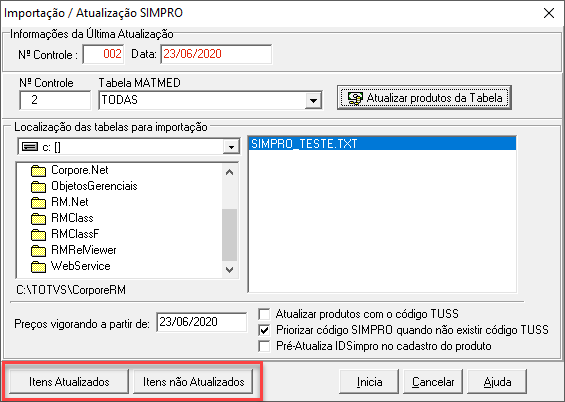Open Itens Atualizados
The height and width of the screenshot is (402, 565).
tap(69, 381)
